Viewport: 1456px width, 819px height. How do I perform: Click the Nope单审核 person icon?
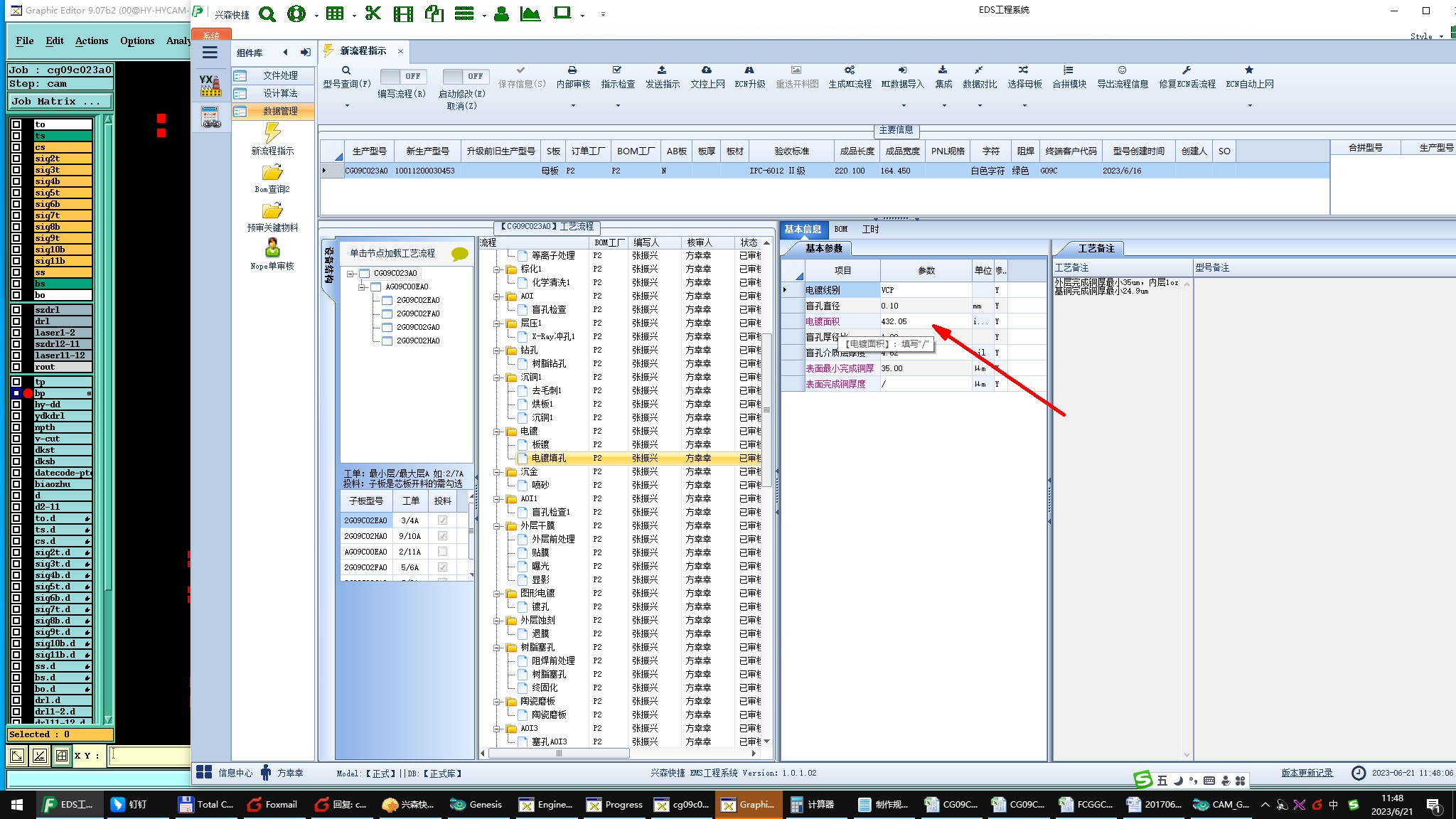(x=272, y=248)
